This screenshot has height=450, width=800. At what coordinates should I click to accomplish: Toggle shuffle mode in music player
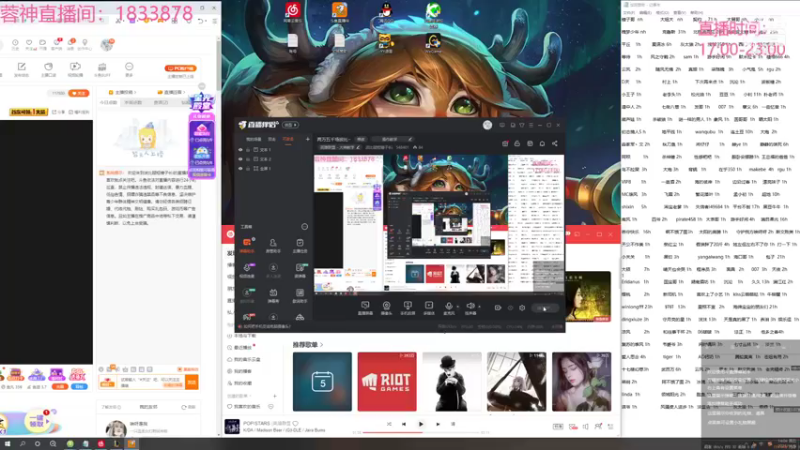(x=389, y=424)
